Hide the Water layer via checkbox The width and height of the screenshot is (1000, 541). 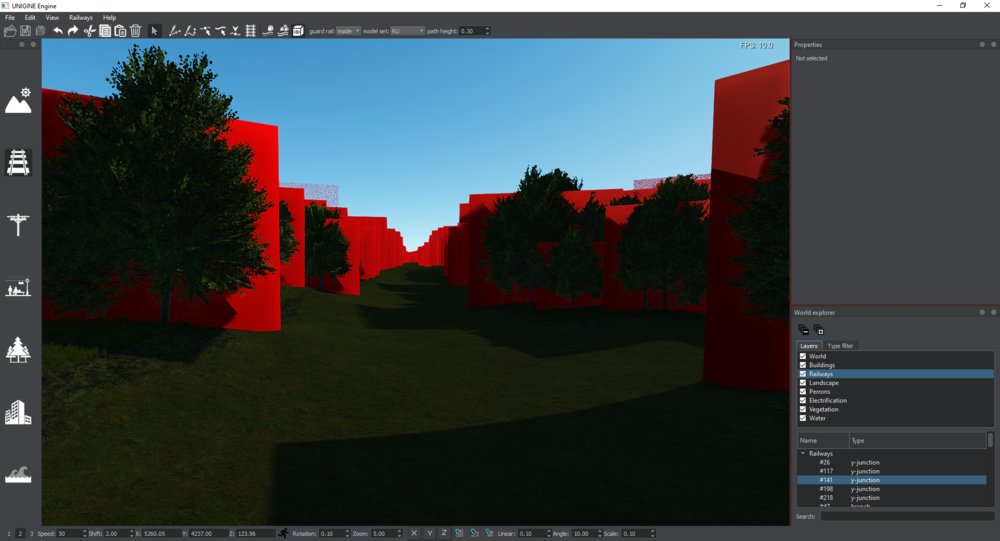803,419
